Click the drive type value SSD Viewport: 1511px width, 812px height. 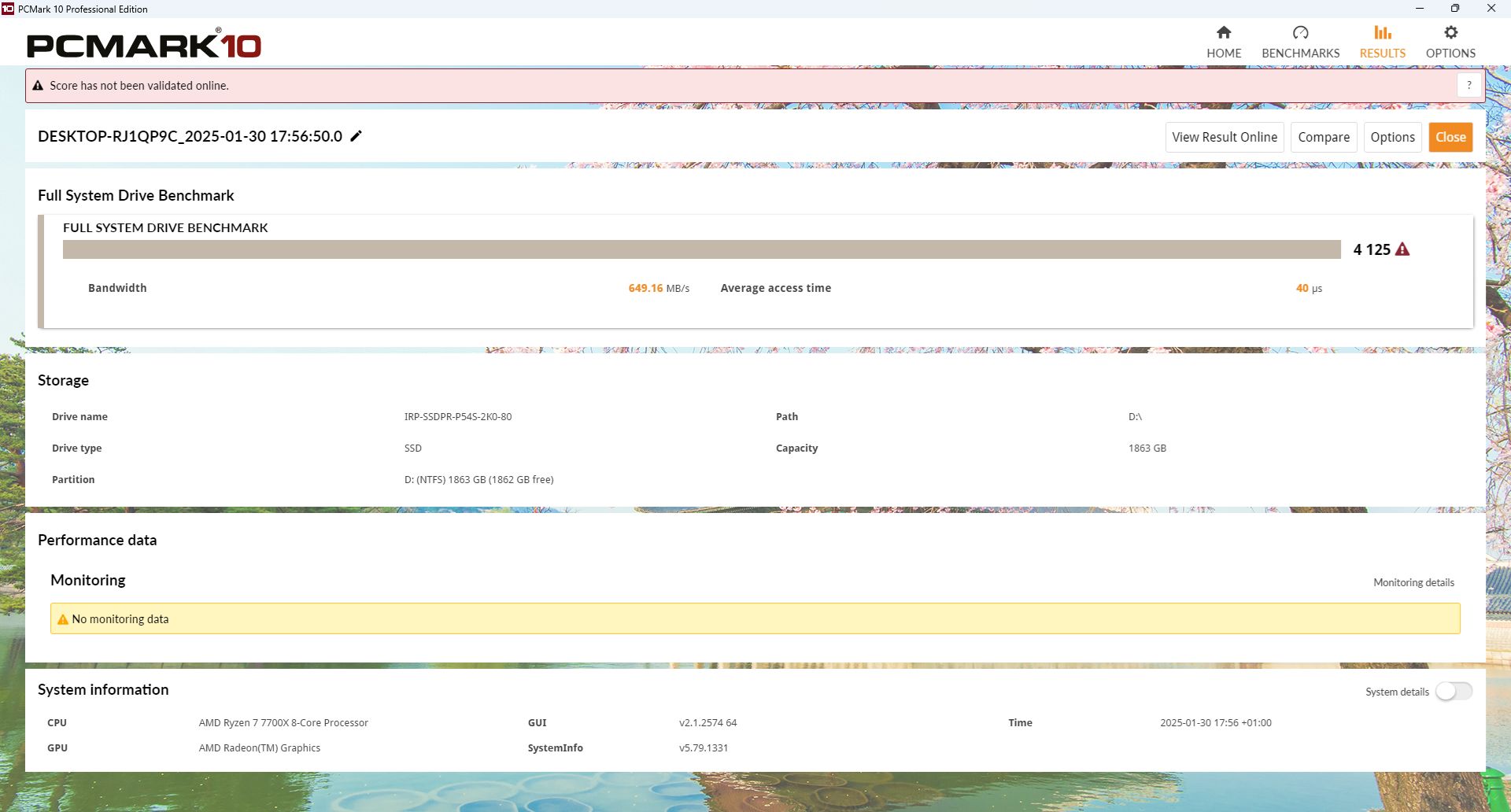coord(413,448)
